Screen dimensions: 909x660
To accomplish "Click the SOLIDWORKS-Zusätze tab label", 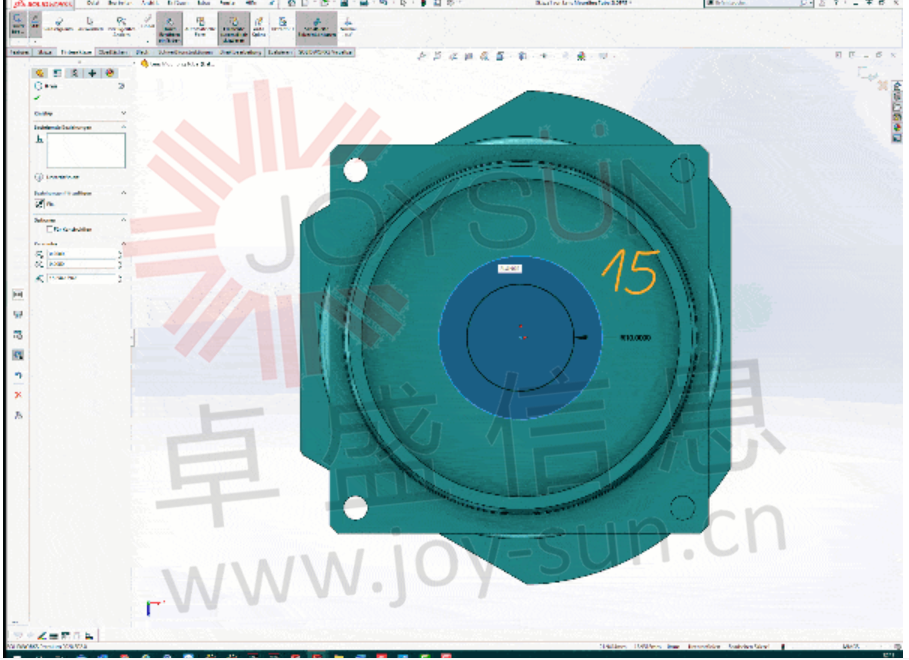I will [x=325, y=49].
